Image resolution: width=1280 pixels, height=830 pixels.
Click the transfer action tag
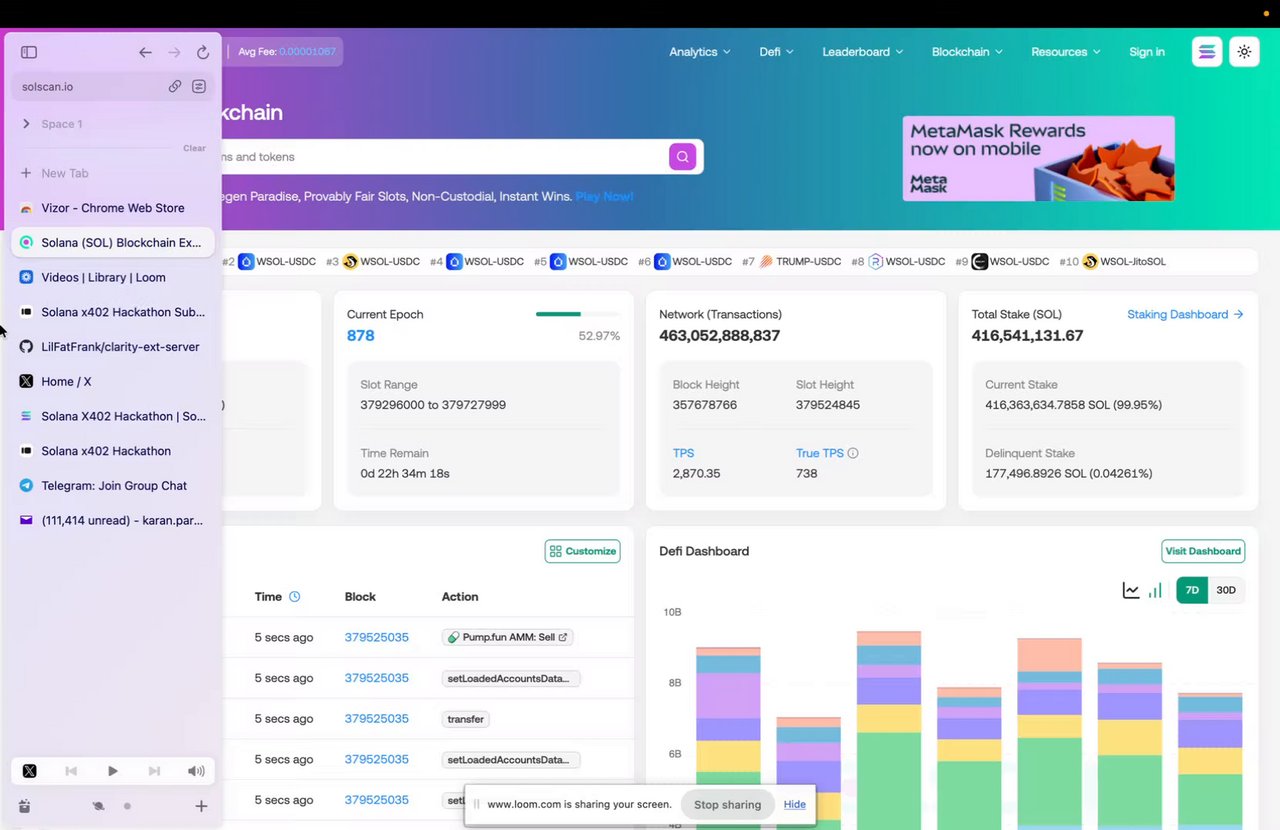(465, 719)
